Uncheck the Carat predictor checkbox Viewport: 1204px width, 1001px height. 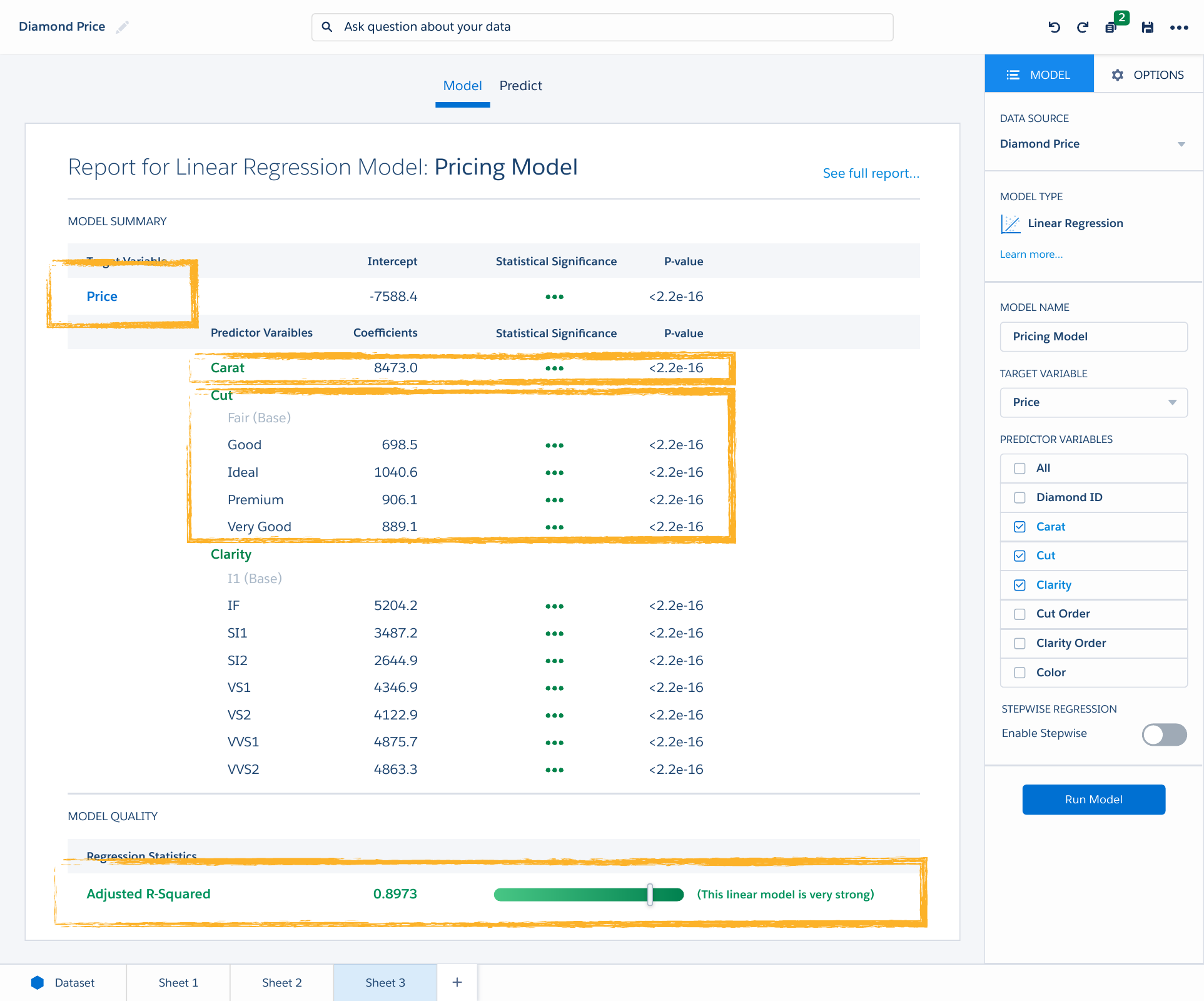[x=1019, y=527]
